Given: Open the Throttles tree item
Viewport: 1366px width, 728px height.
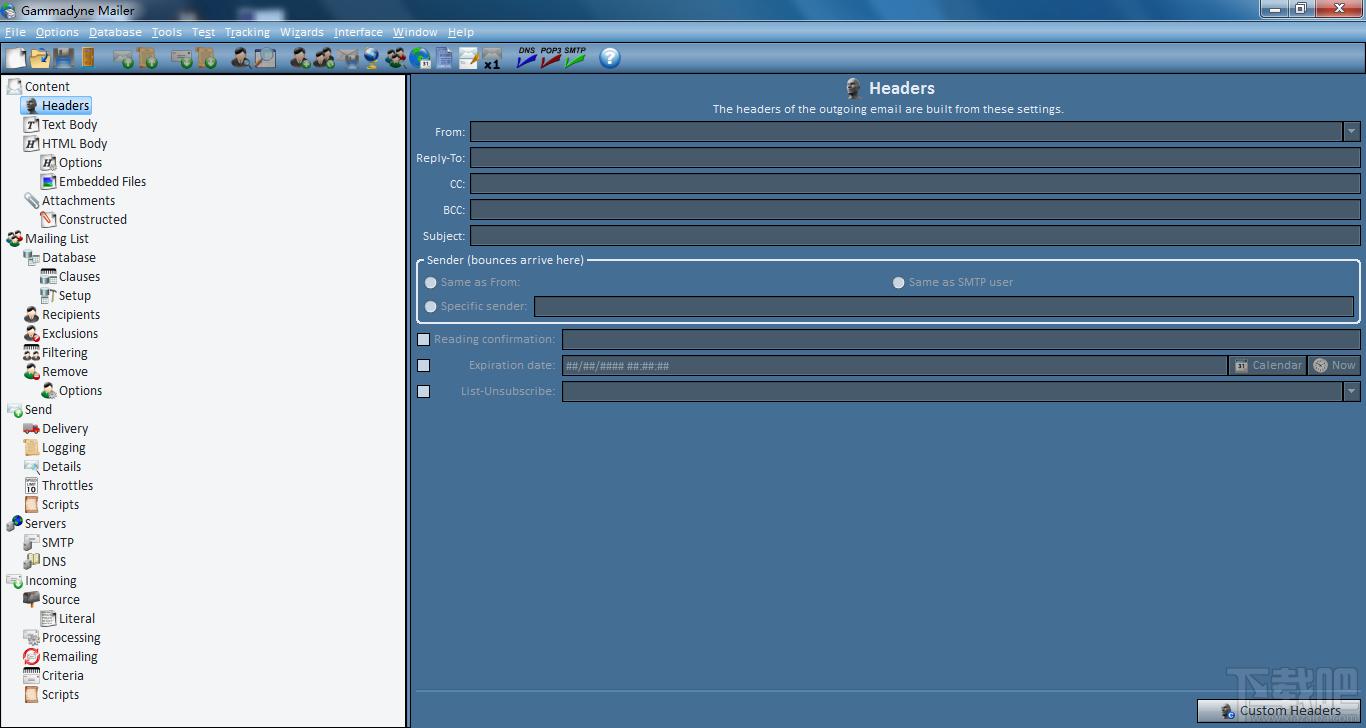Looking at the screenshot, I should pyautogui.click(x=58, y=485).
